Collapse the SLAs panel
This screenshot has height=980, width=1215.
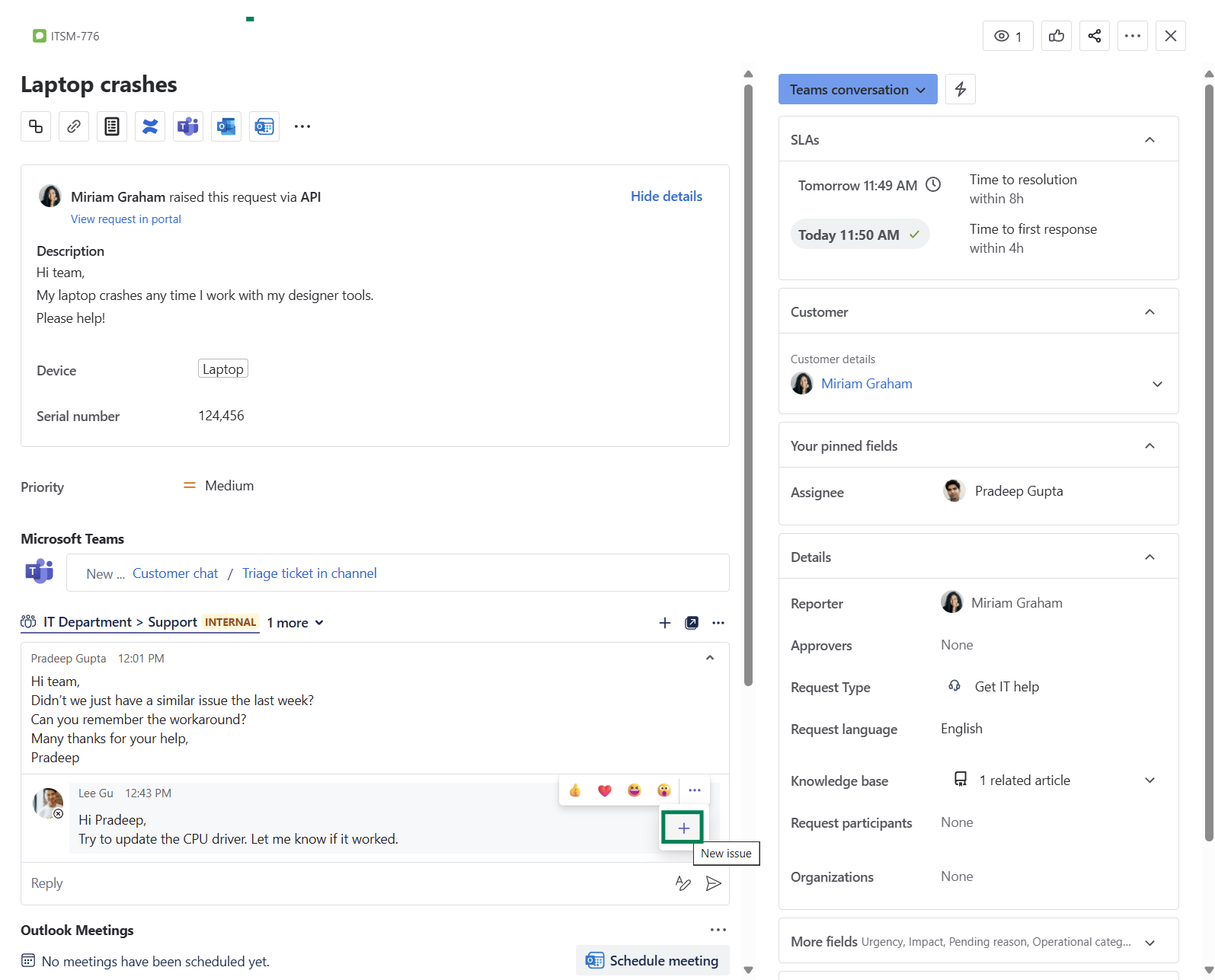(1149, 139)
